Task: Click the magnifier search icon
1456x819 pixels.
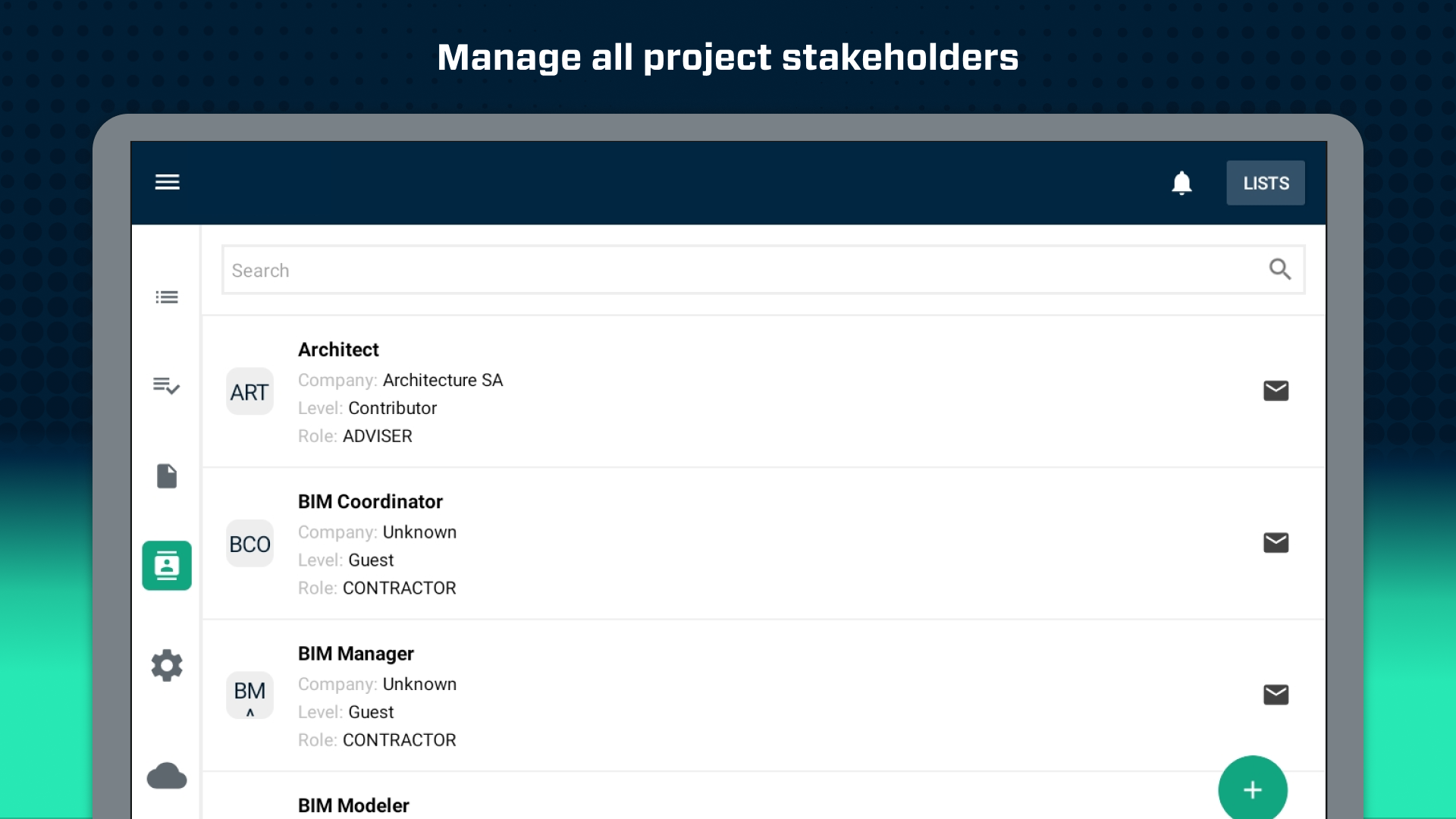Action: point(1279,269)
